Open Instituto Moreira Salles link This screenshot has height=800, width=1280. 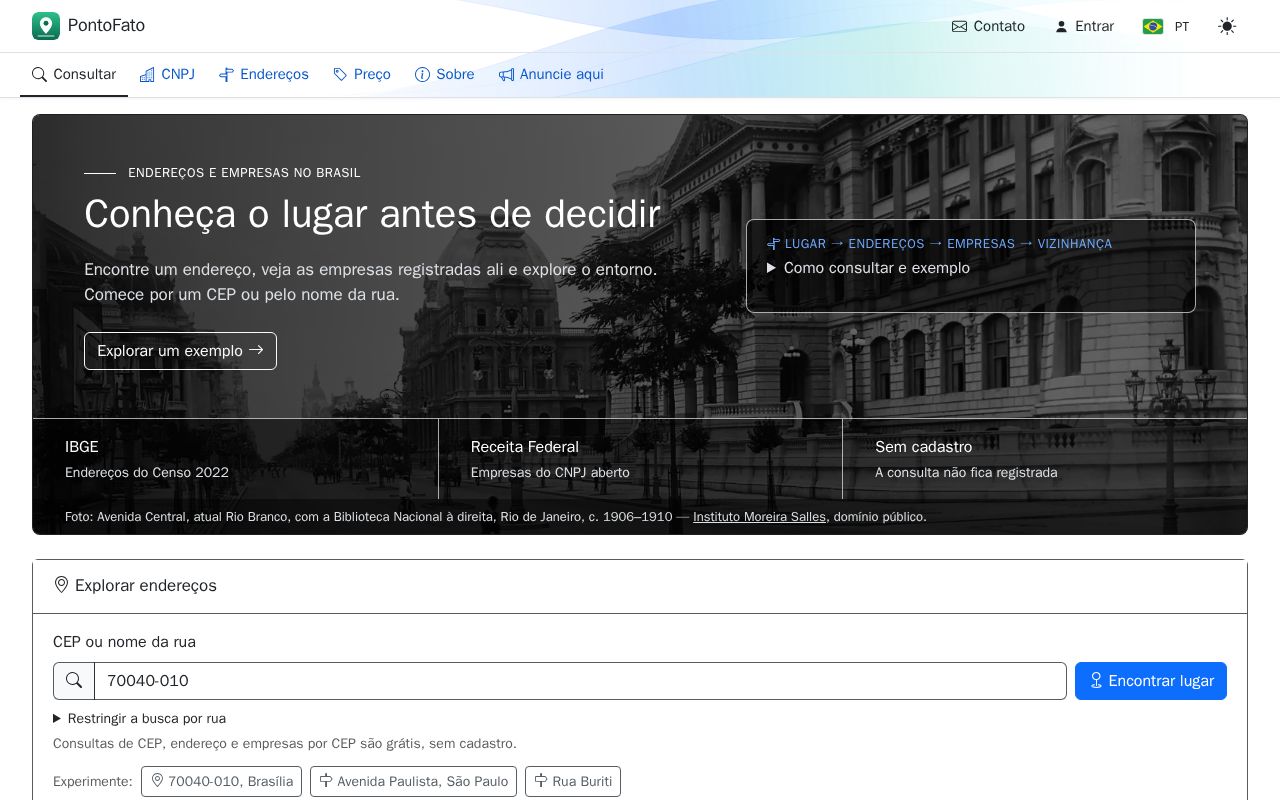[759, 517]
